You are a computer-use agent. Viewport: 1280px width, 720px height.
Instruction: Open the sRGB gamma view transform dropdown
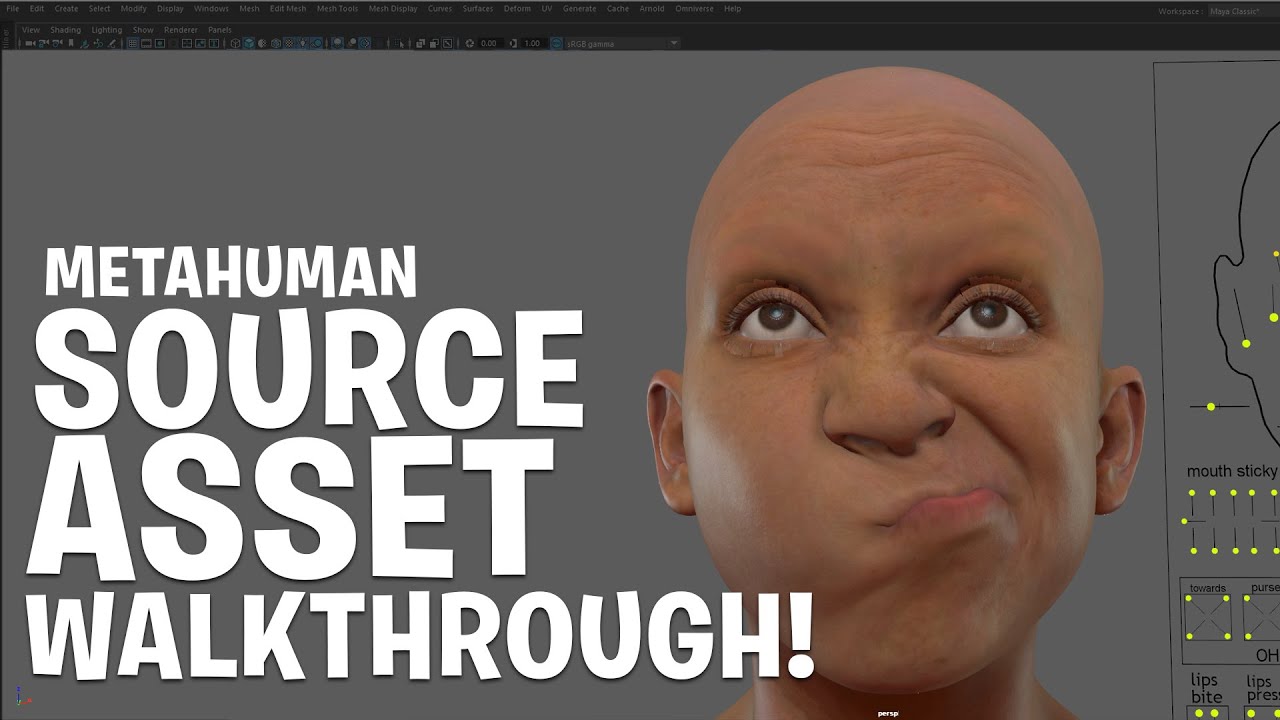coord(622,43)
